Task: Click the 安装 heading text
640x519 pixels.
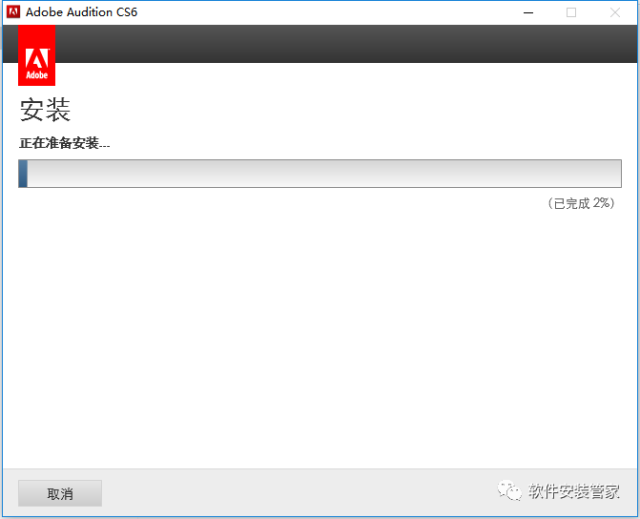Action: tap(45, 110)
